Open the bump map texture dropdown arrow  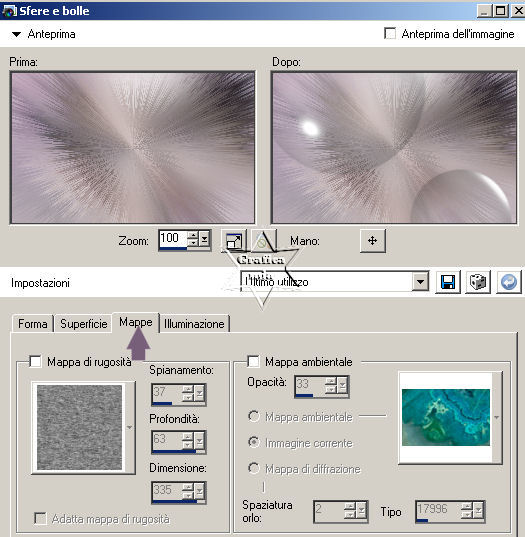coord(129,427)
